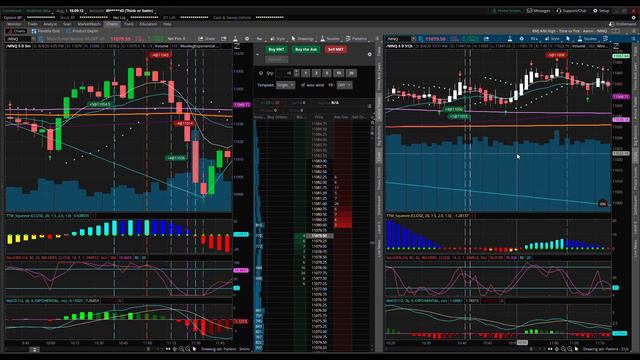Zoom out on right chart bottom toolbar
This screenshot has width=640, height=360.
569,349
